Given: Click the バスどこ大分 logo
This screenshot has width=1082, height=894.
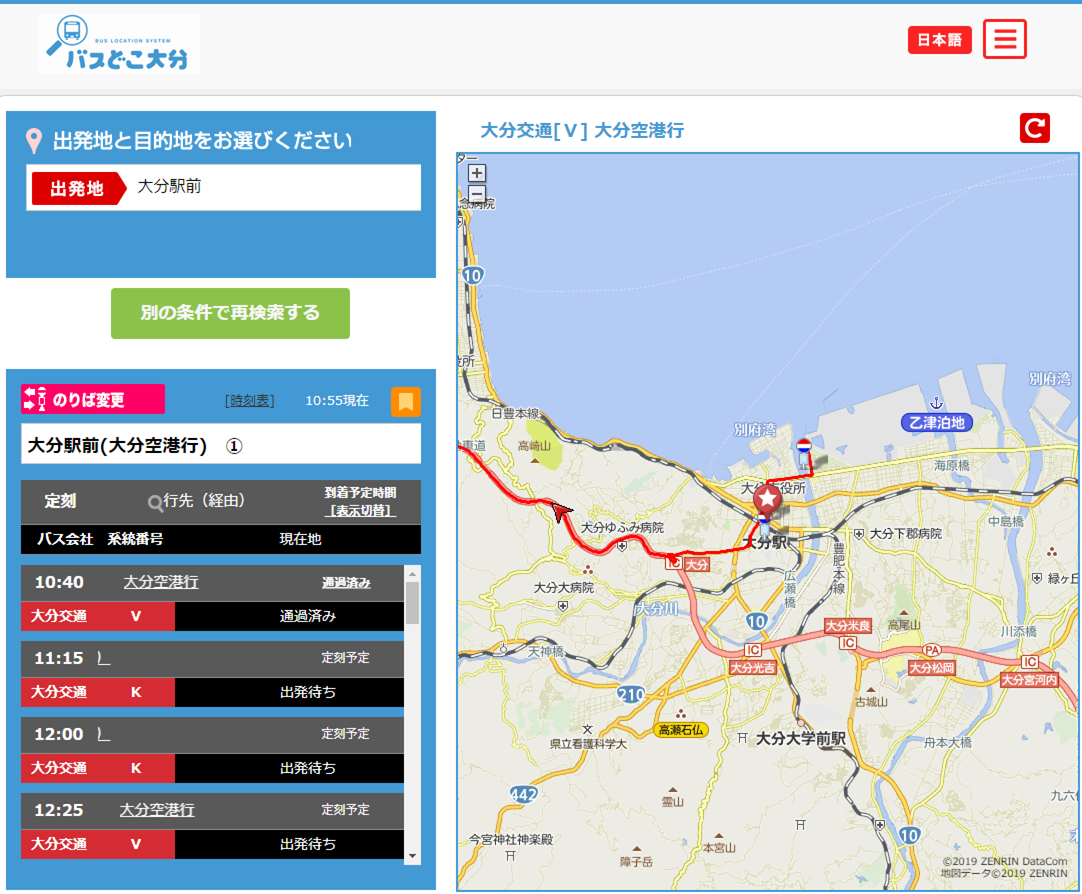Looking at the screenshot, I should 119,44.
